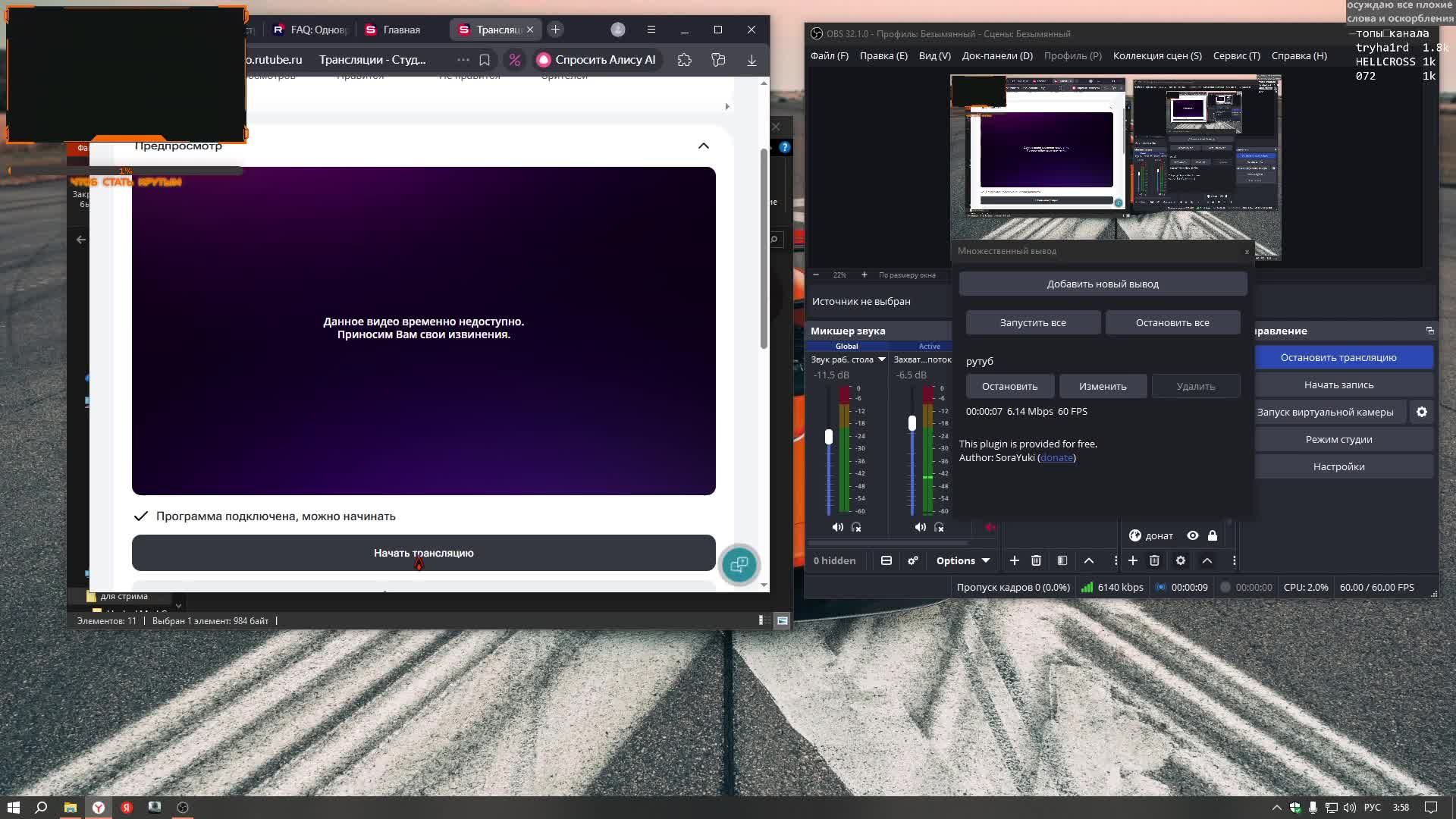This screenshot has height=819, width=1456.
Task: Open Звук раб. стола channel dropdown arrow
Action: coord(882,359)
